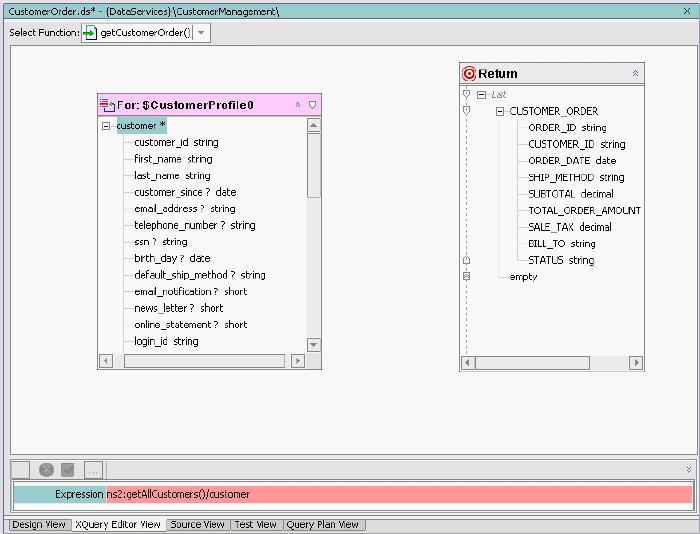Image resolution: width=700 pixels, height=534 pixels.
Task: Click the Expression label cell
Action: point(60,494)
